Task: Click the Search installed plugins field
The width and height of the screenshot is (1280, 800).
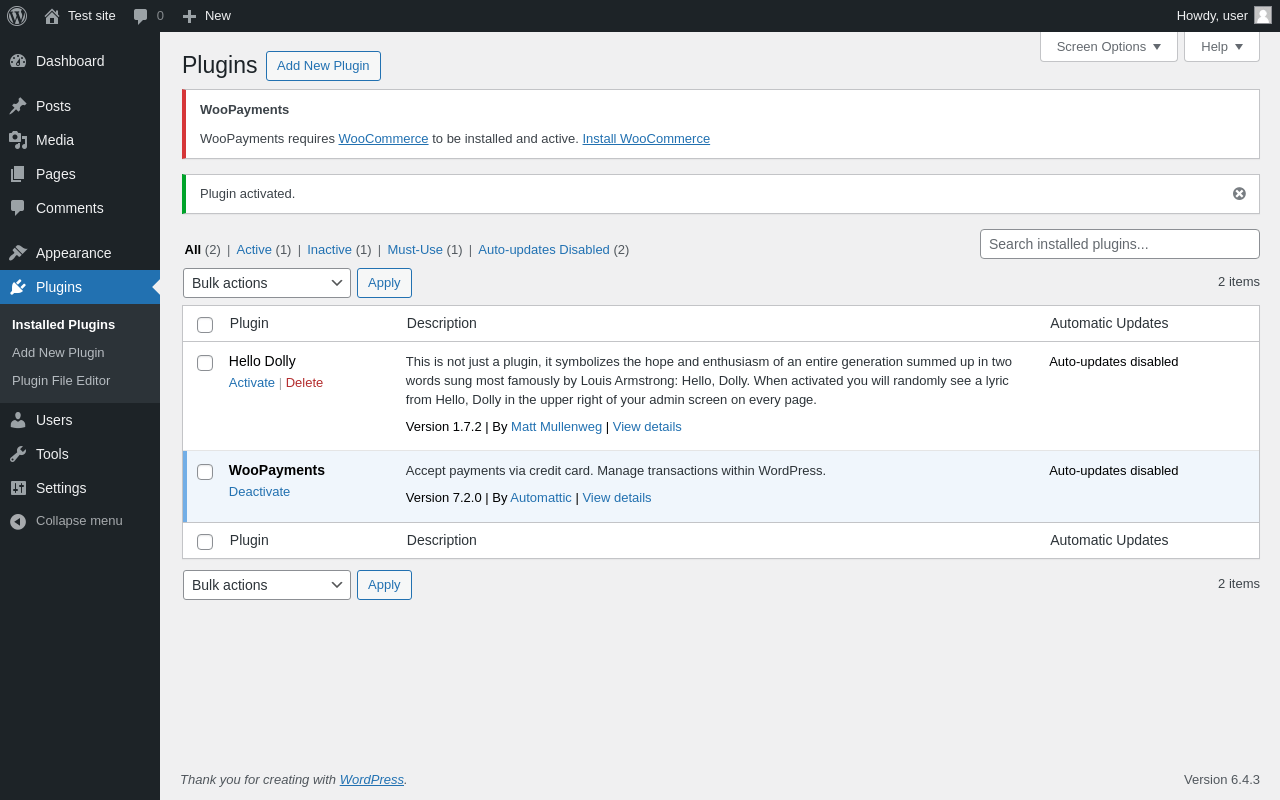Action: click(x=1119, y=244)
